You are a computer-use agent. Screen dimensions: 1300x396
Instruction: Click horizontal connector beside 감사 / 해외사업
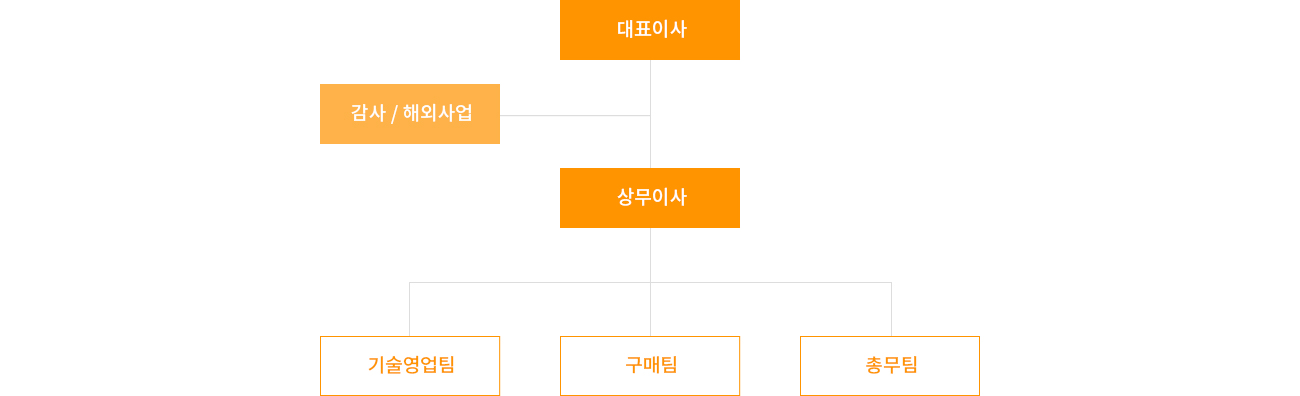coord(575,115)
